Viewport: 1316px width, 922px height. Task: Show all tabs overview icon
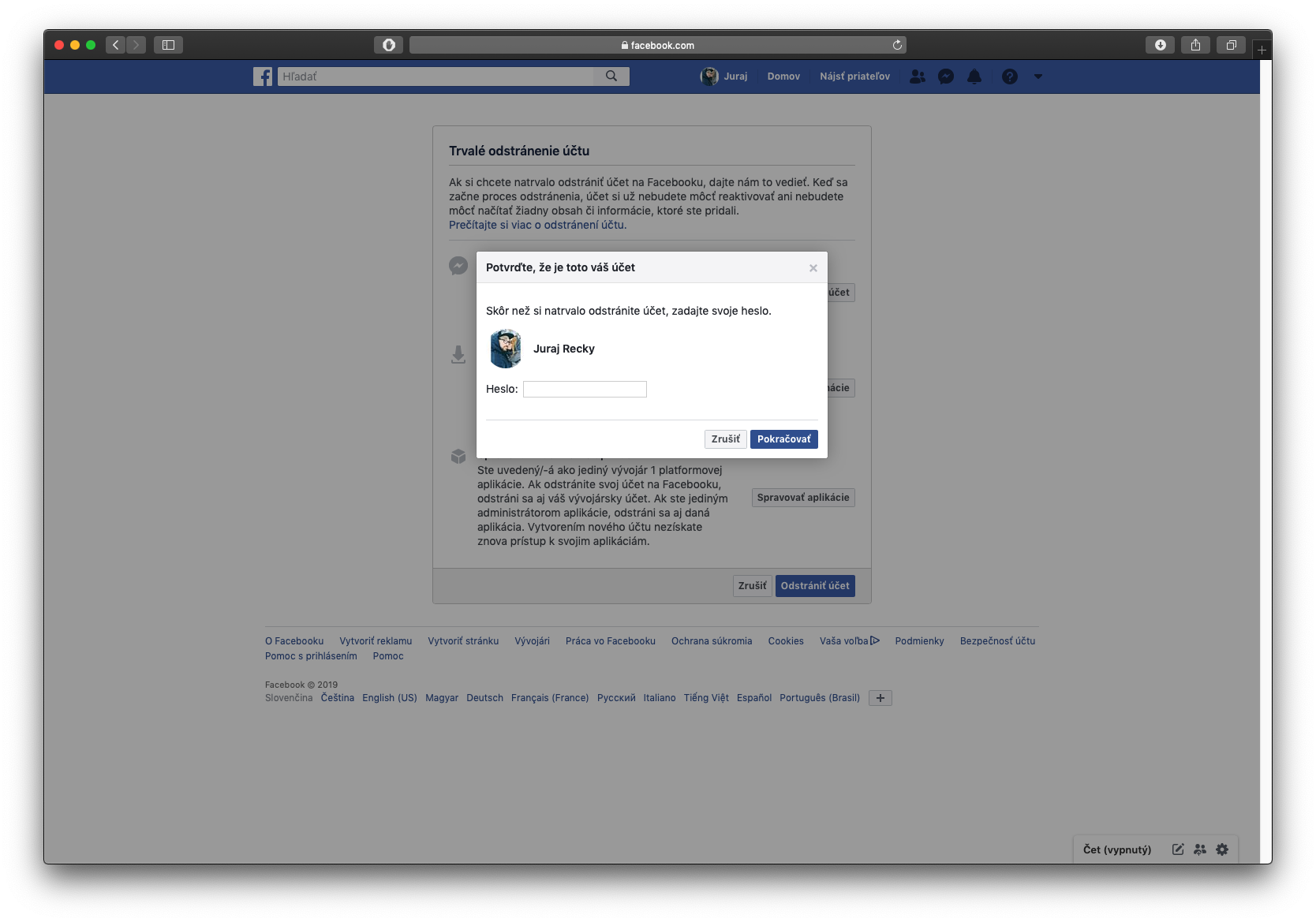[1231, 45]
